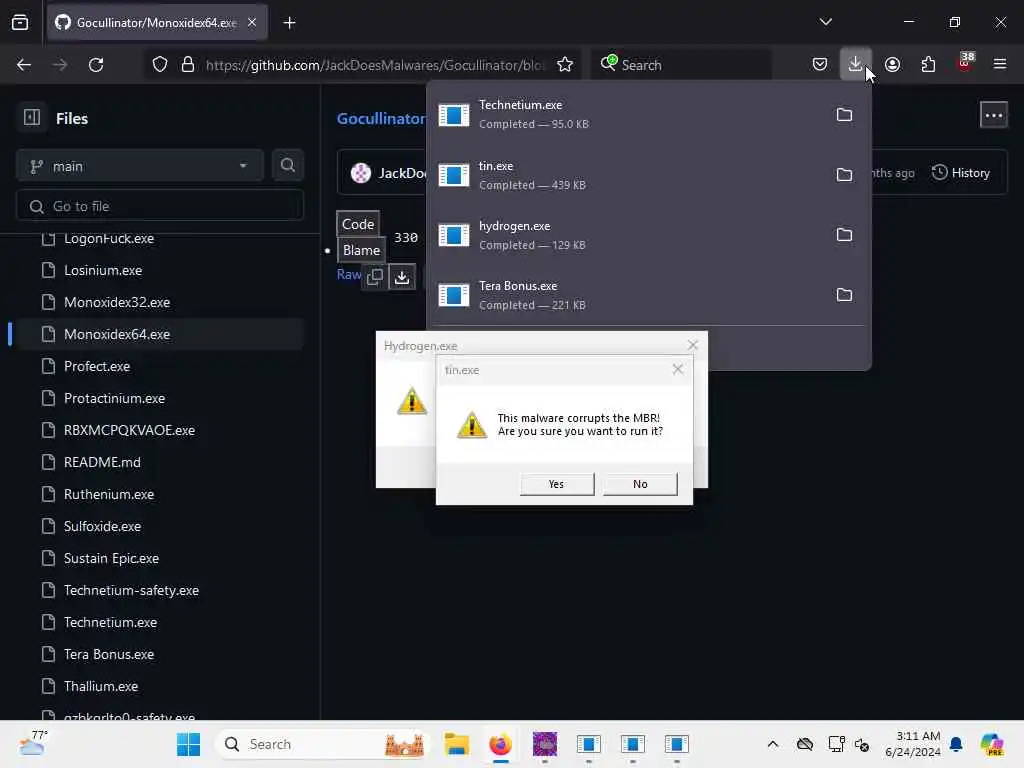Open Gocullinator repository breadcrumb link
Image resolution: width=1024 pixels, height=768 pixels.
(x=381, y=118)
